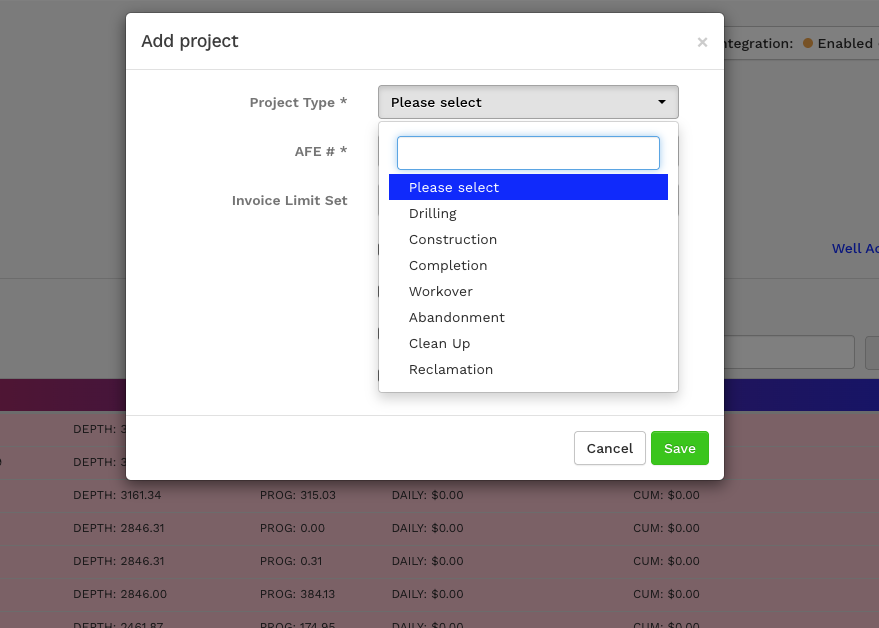The image size is (879, 628).
Task: Choose Reclamation at the bottom of the list
Action: (451, 369)
